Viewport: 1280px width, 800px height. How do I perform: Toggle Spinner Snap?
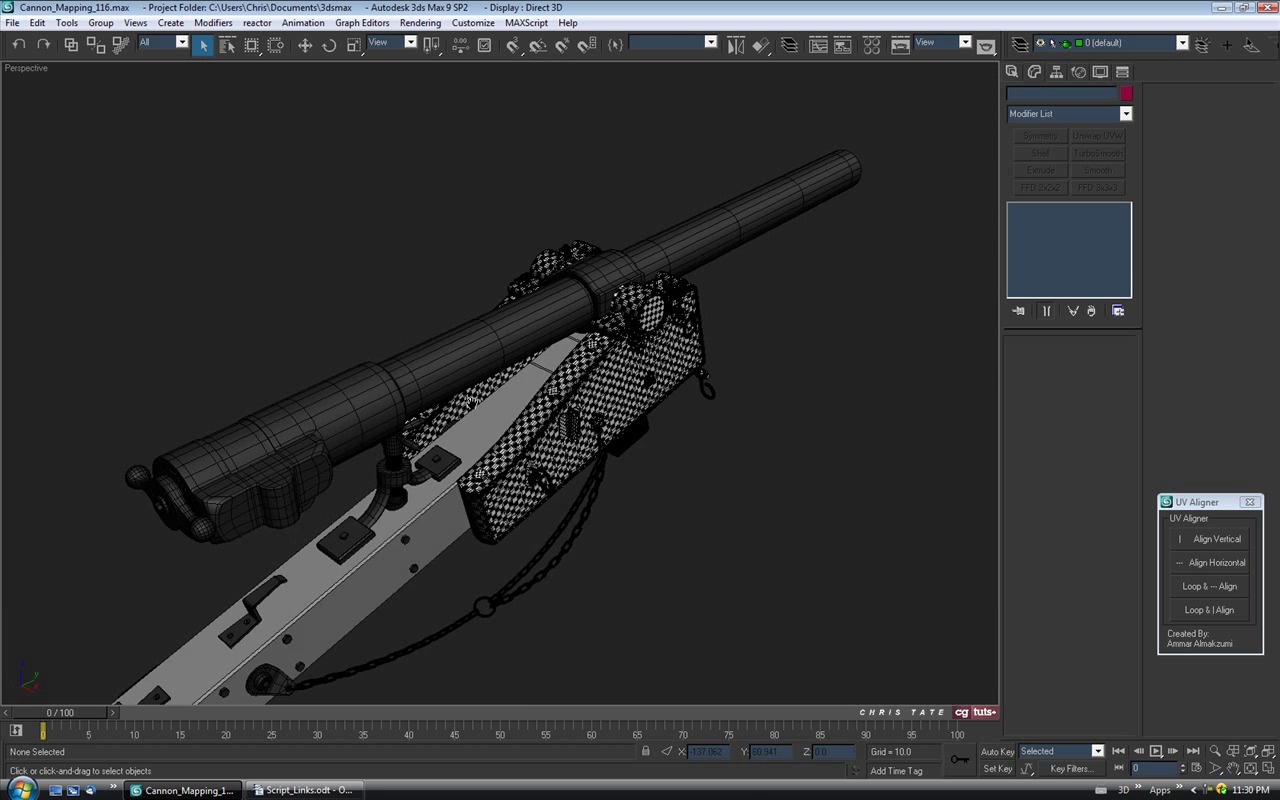[587, 44]
